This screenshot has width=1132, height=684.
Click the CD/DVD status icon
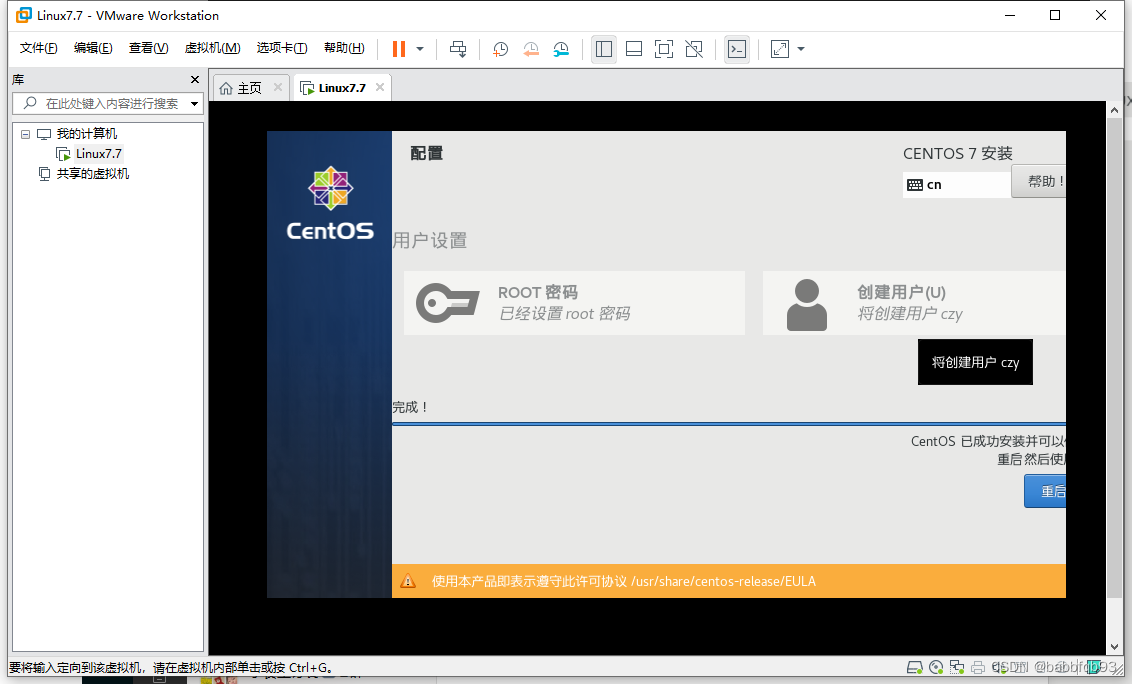[936, 667]
